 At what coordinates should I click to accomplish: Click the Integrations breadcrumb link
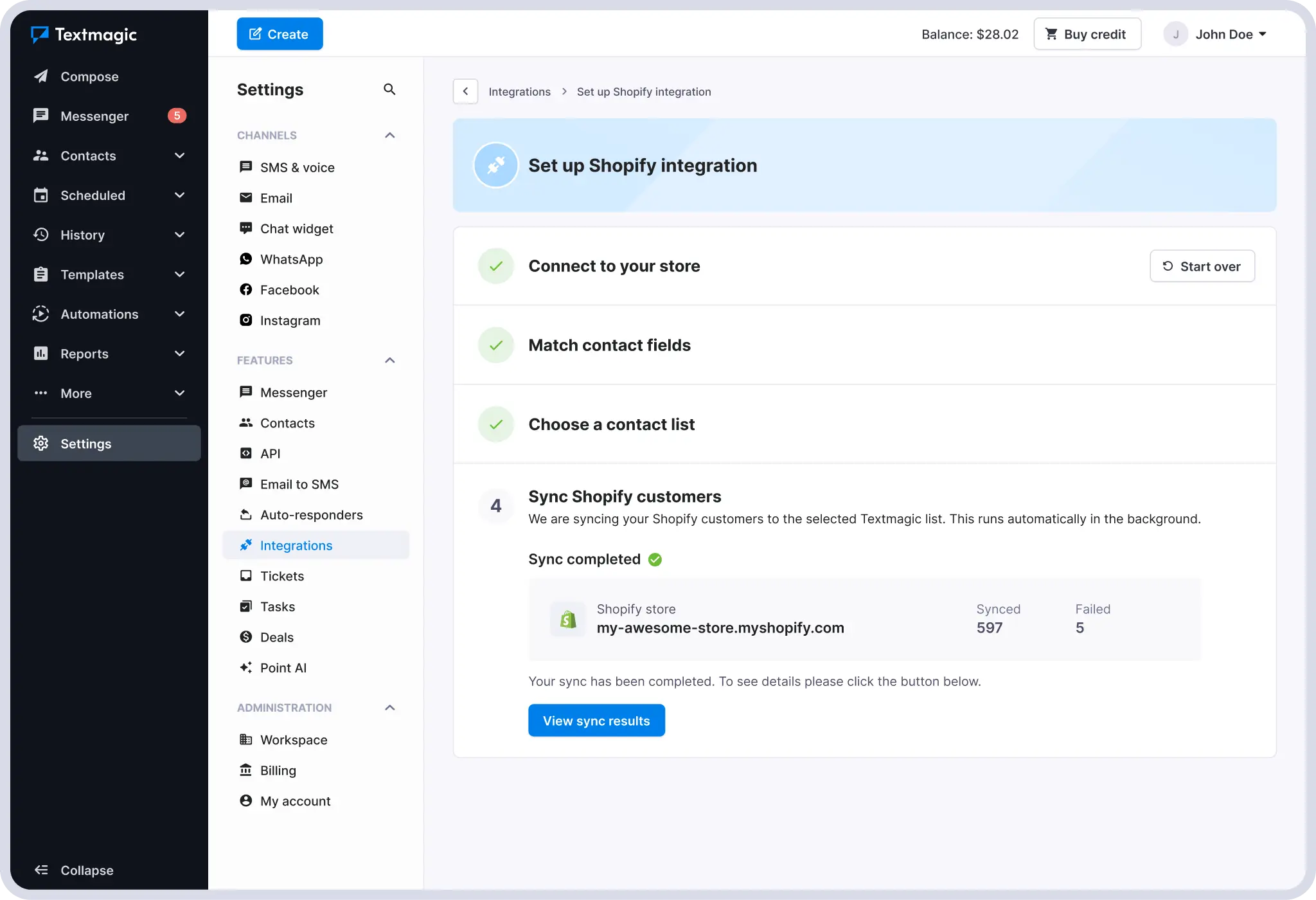[519, 91]
